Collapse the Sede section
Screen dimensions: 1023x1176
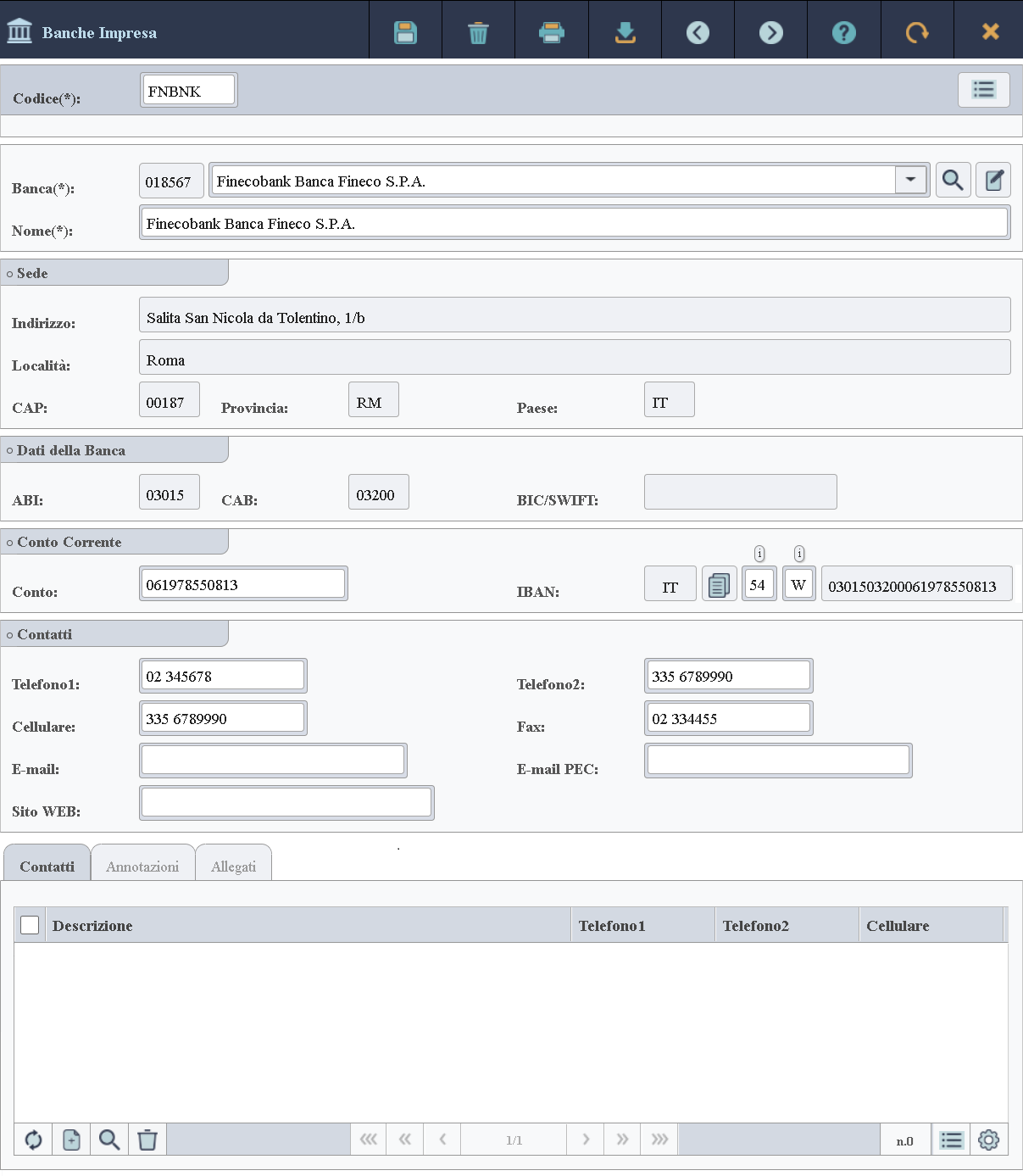point(114,273)
